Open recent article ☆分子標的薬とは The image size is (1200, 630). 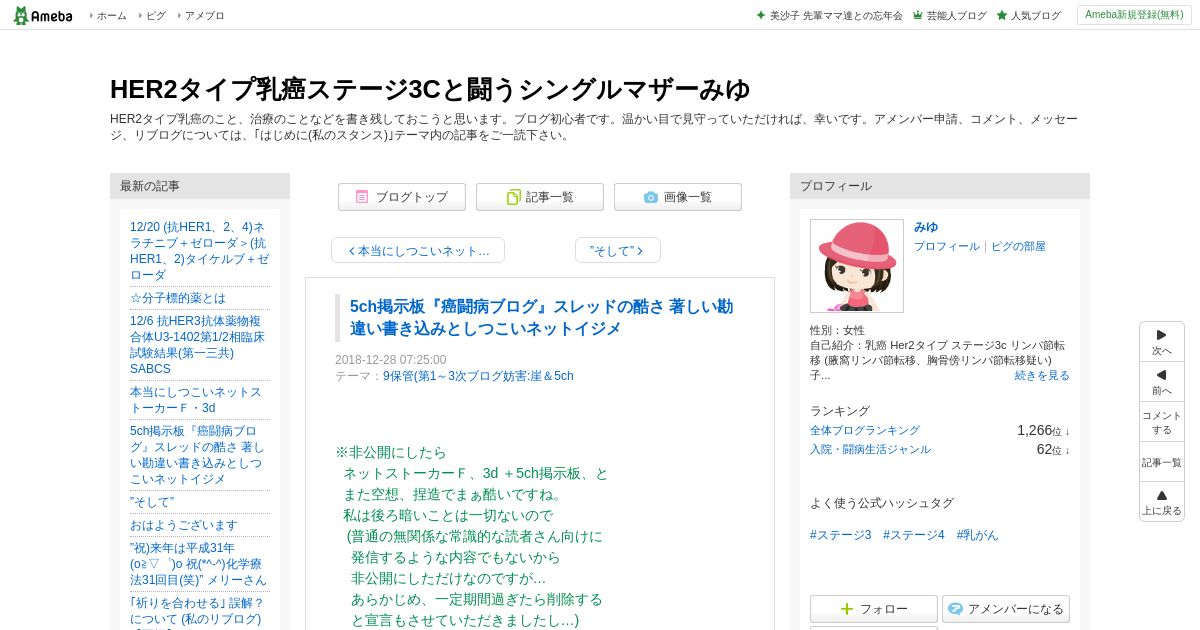click(178, 298)
